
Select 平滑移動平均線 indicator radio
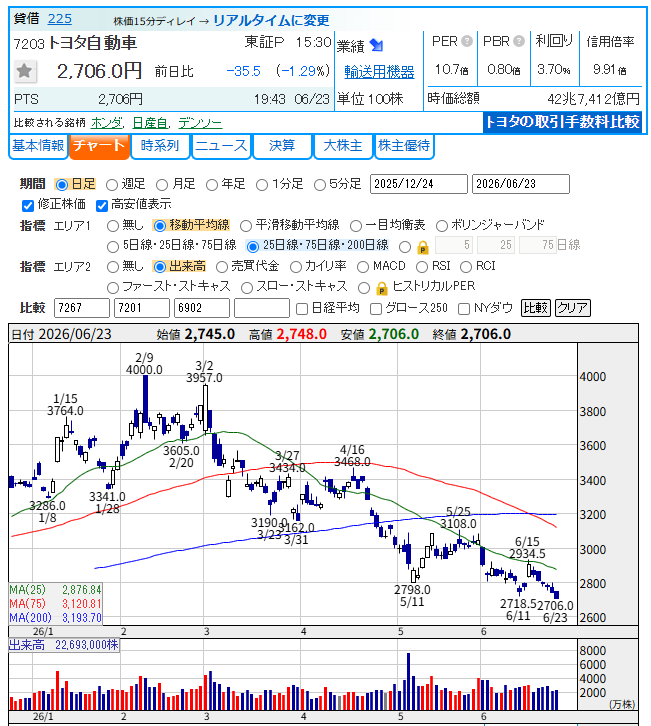(x=245, y=226)
